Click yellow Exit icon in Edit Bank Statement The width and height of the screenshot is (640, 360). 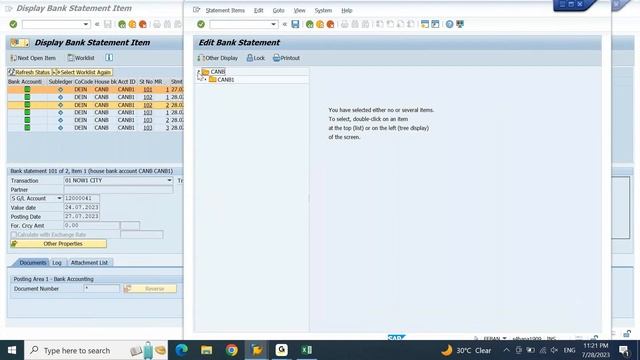click(x=320, y=24)
